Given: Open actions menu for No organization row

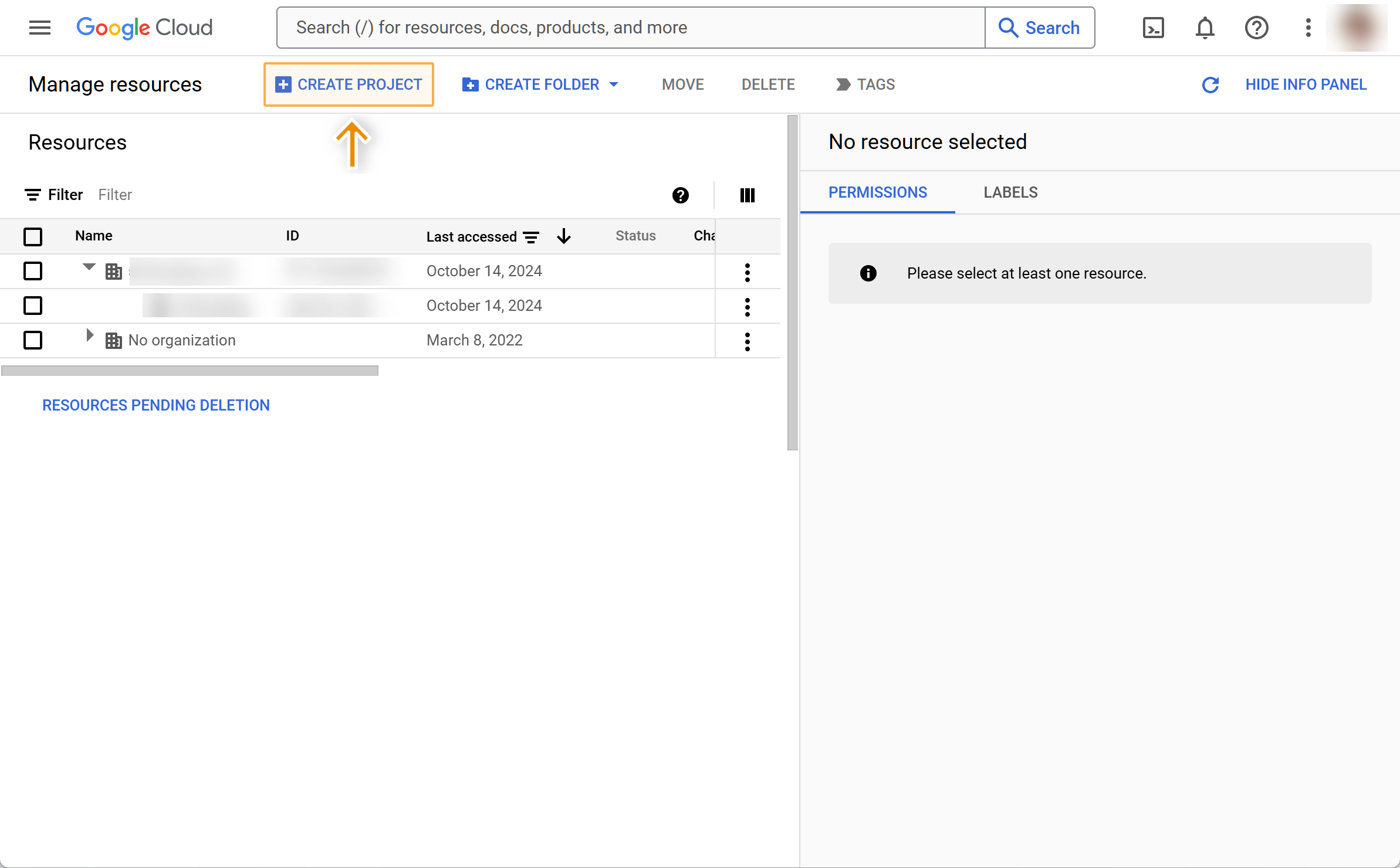Looking at the screenshot, I should (x=747, y=341).
